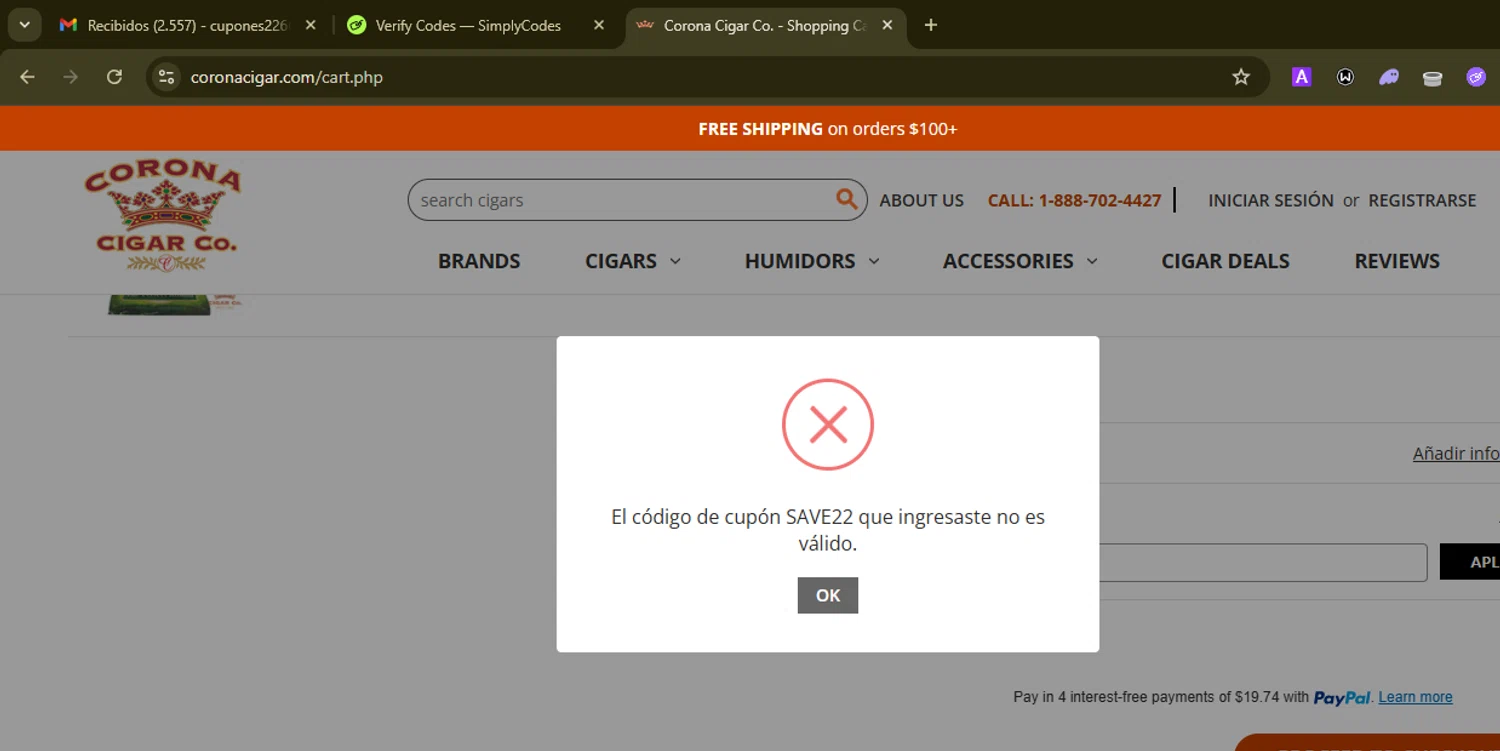Click the Corona Cigar Co. logo

coord(163,216)
